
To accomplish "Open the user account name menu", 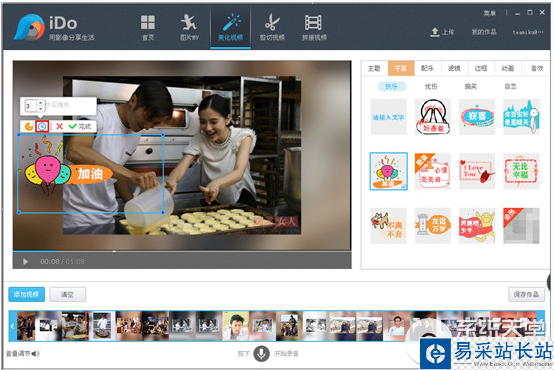I will click(528, 32).
